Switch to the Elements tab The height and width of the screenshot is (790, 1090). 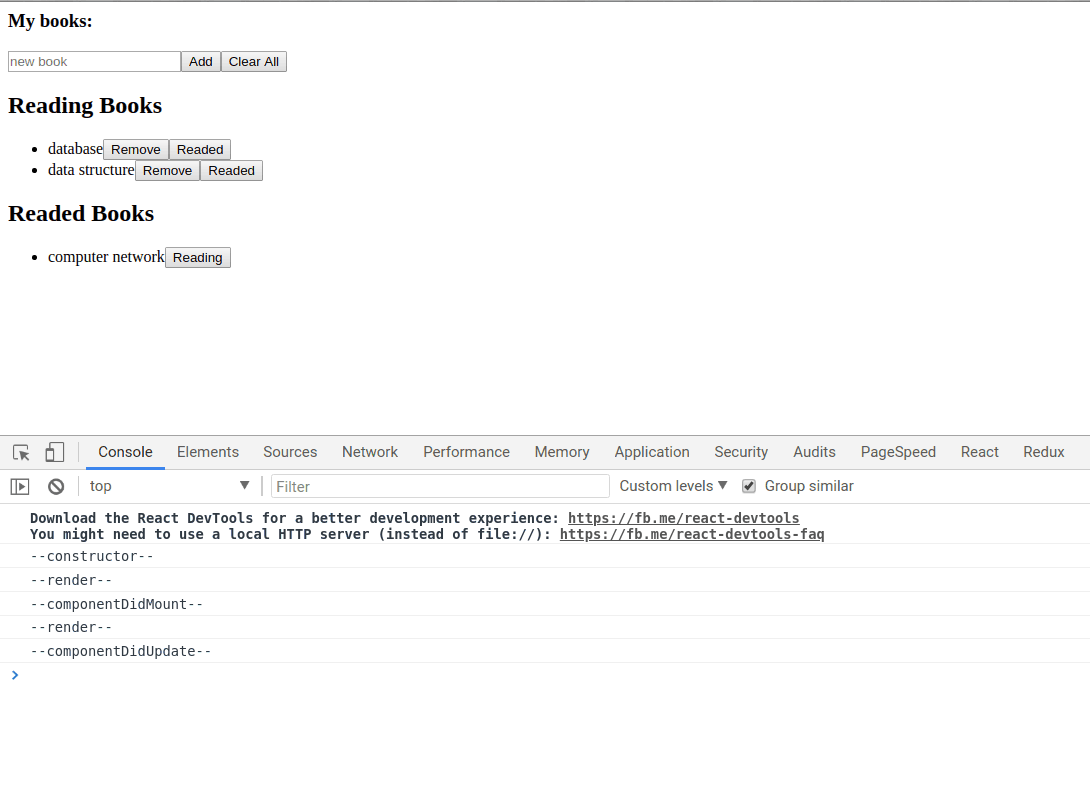tap(208, 452)
